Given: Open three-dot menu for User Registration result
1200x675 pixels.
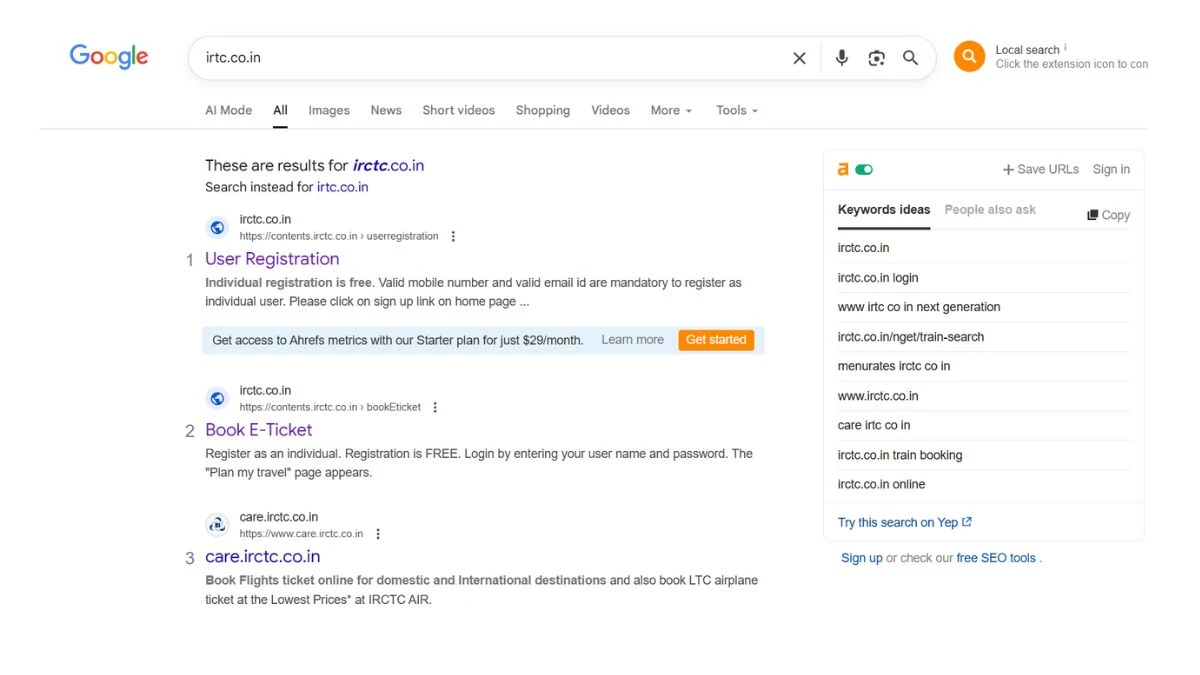Looking at the screenshot, I should pyautogui.click(x=453, y=237).
